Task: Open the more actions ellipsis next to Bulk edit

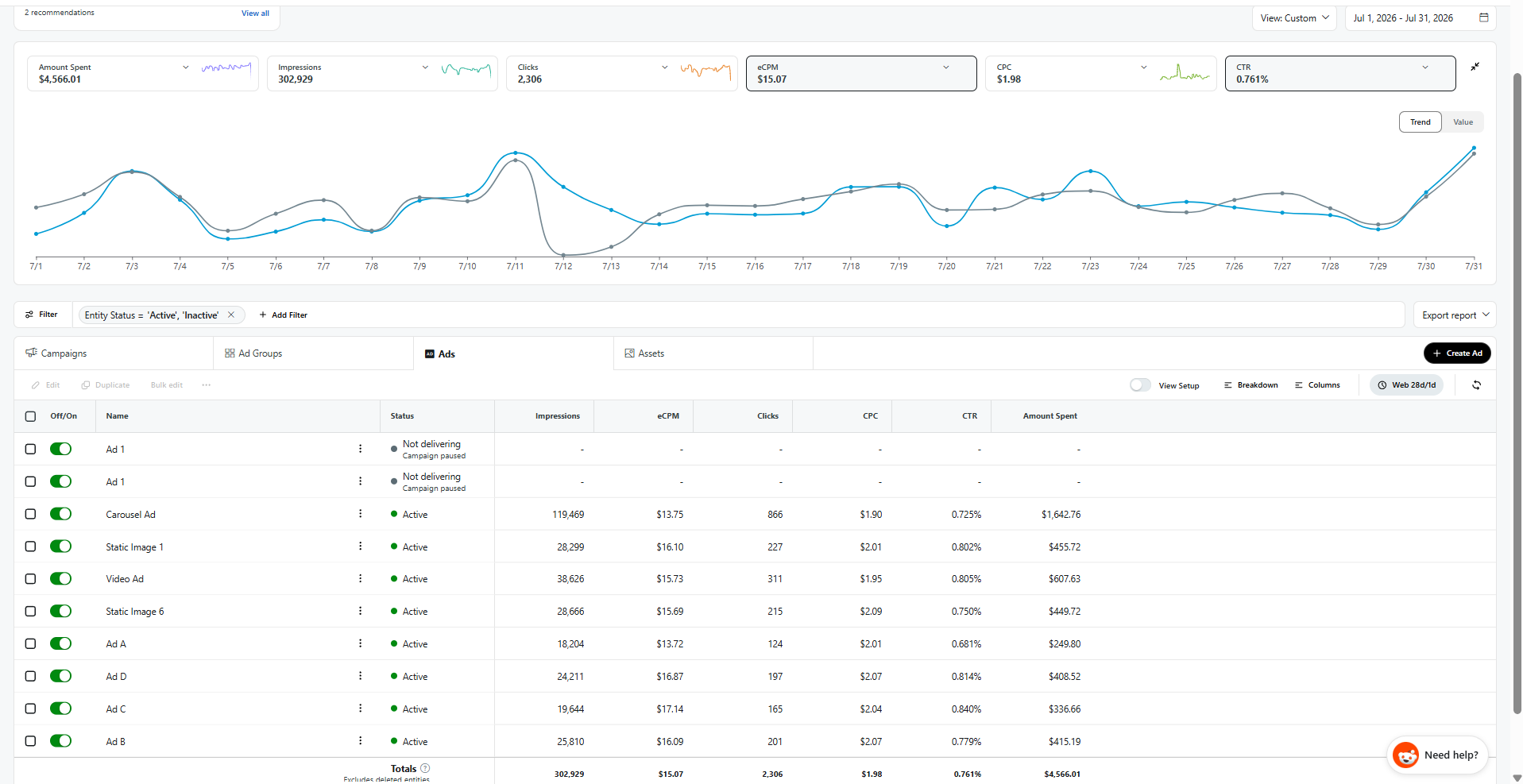Action: pyautogui.click(x=207, y=385)
